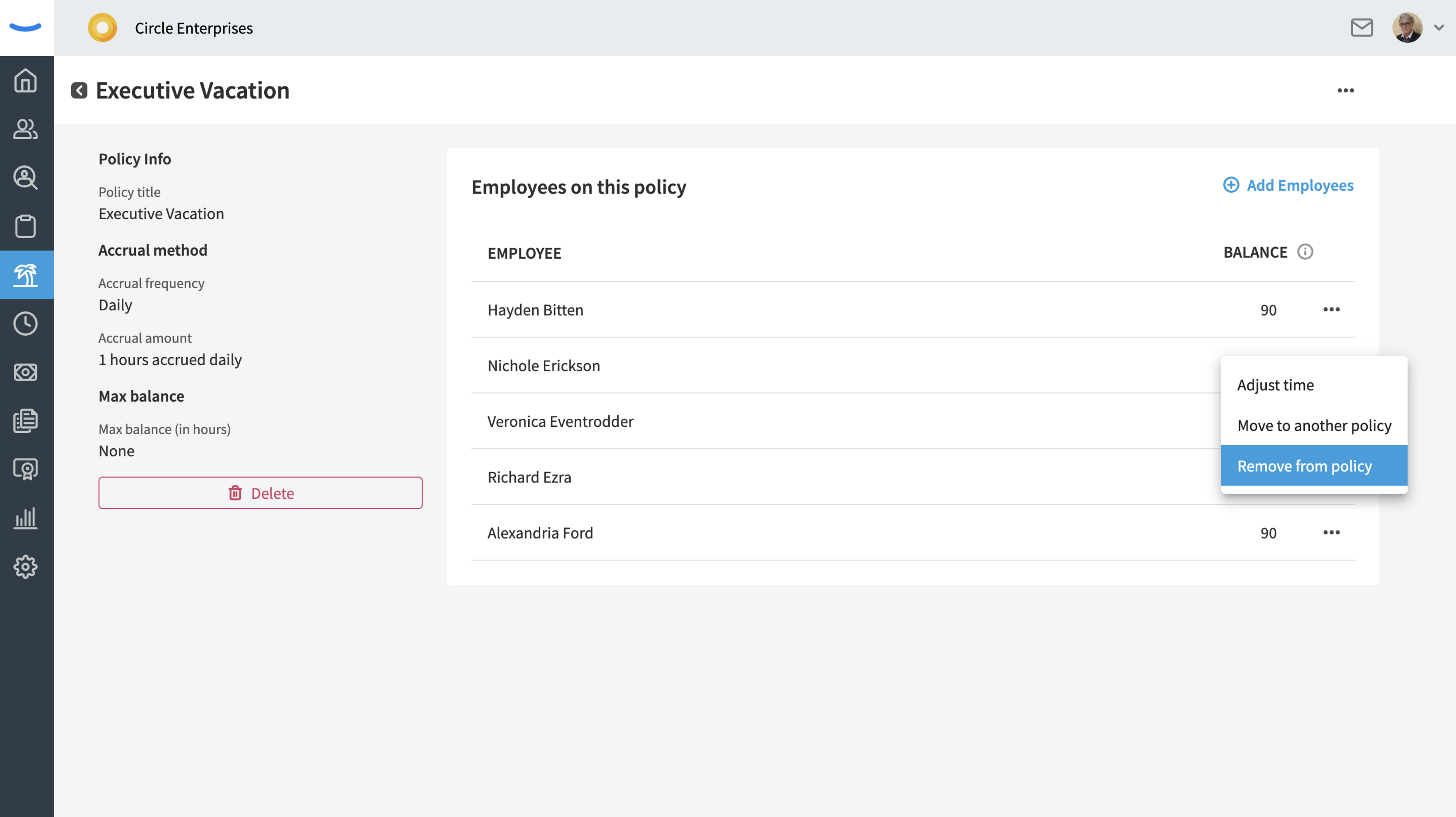1456x817 pixels.
Task: Open the person search sidebar icon
Action: click(x=25, y=178)
